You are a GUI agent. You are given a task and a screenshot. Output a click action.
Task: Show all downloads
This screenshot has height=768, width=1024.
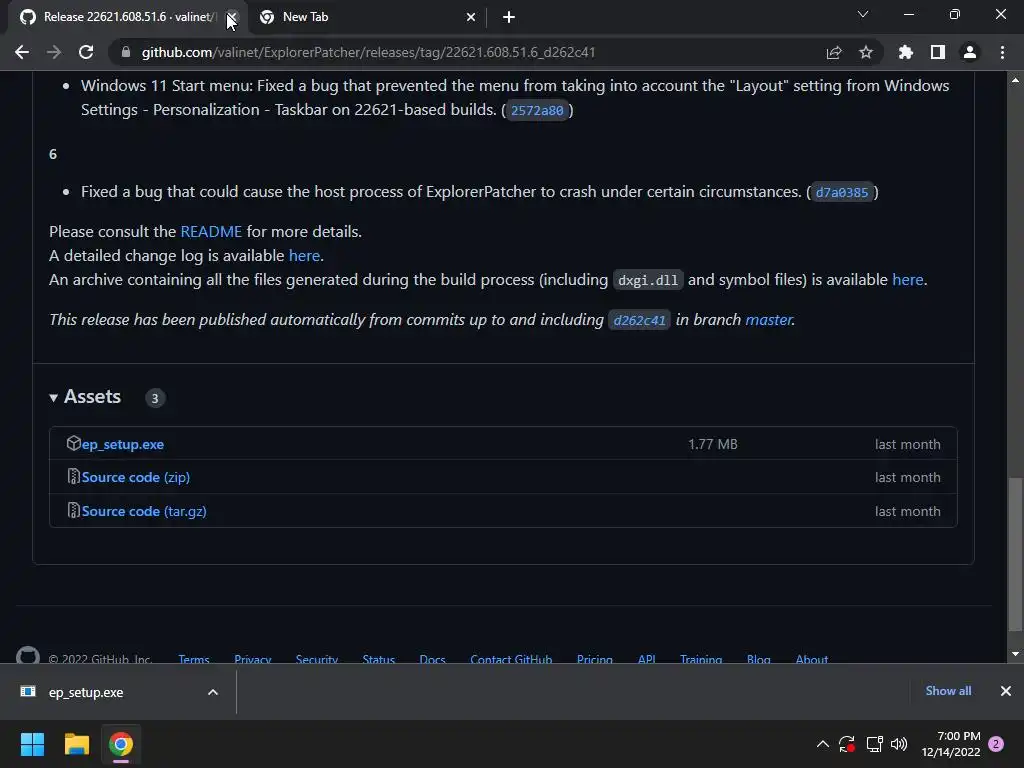click(x=948, y=691)
